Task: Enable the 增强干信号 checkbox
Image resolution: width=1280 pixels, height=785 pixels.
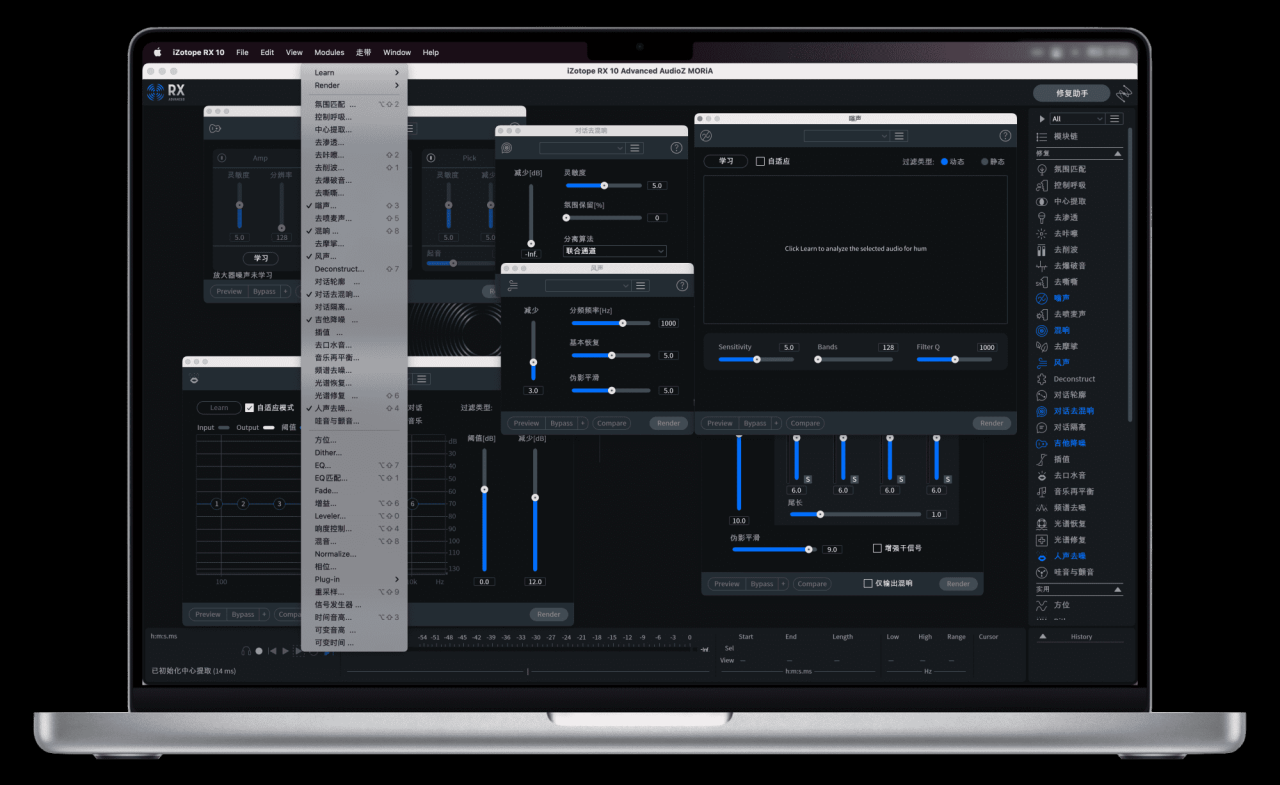Action: coord(877,548)
